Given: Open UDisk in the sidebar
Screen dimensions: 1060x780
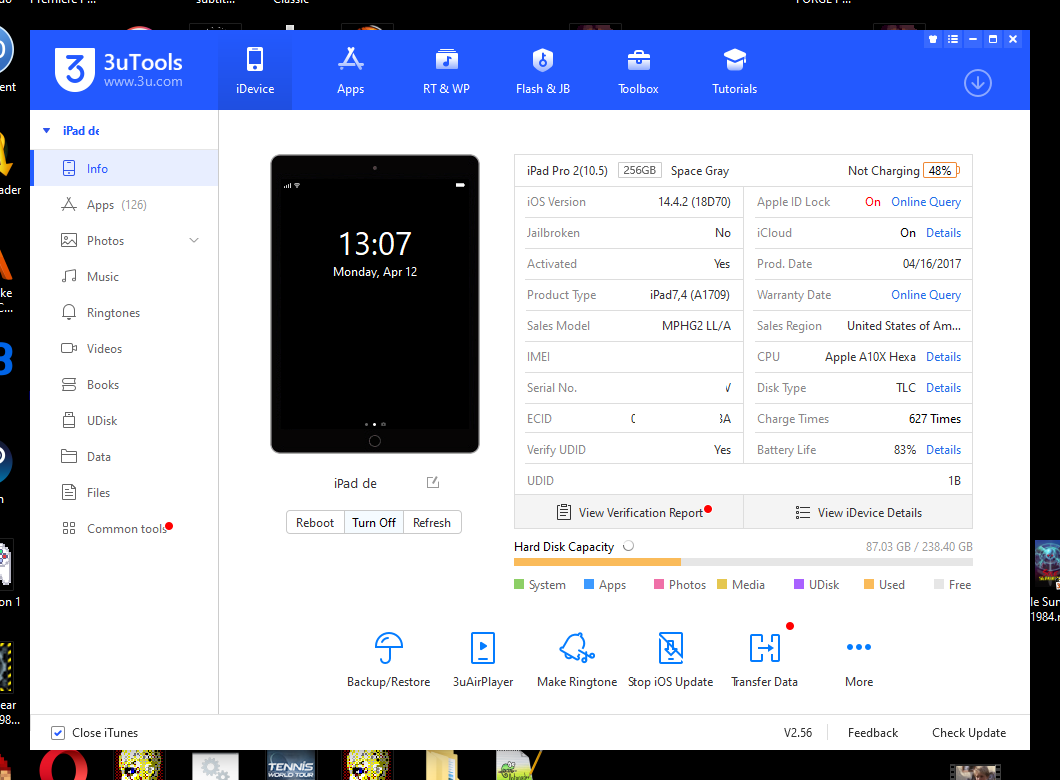Looking at the screenshot, I should (x=124, y=420).
